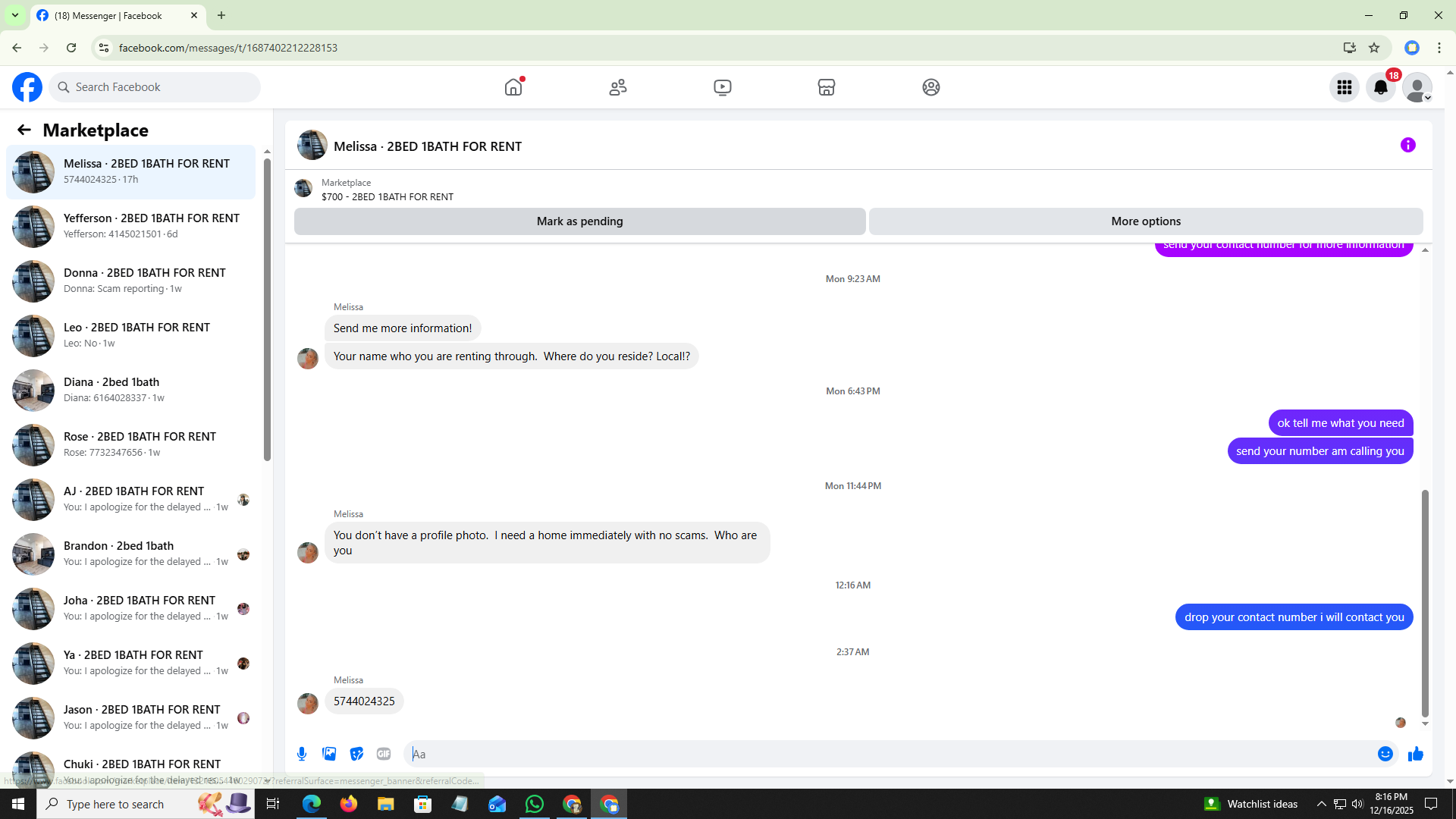
Task: Open Microsoft Edge from the taskbar
Action: pyautogui.click(x=312, y=804)
